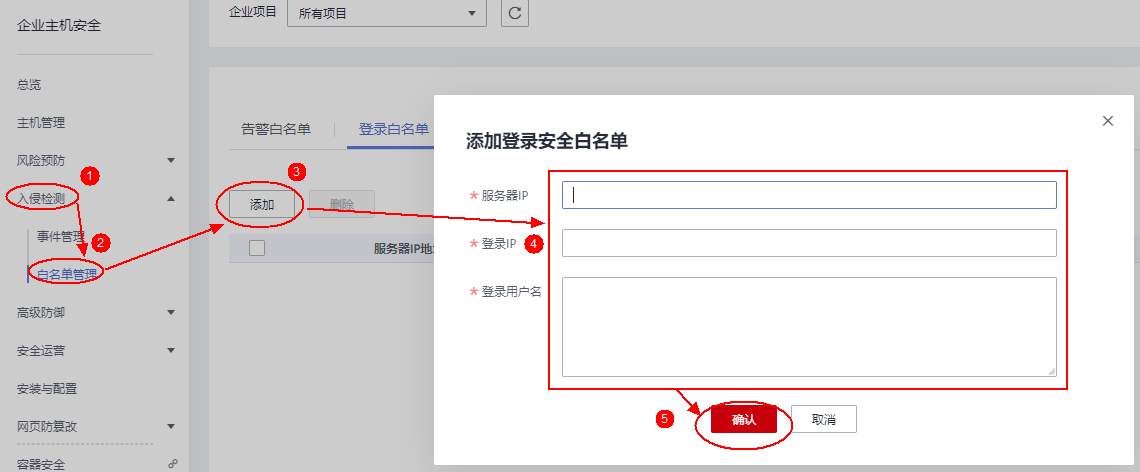Viewport: 1140px width, 472px height.
Task: Select 入侵检测 in the sidebar
Action: click(41, 198)
